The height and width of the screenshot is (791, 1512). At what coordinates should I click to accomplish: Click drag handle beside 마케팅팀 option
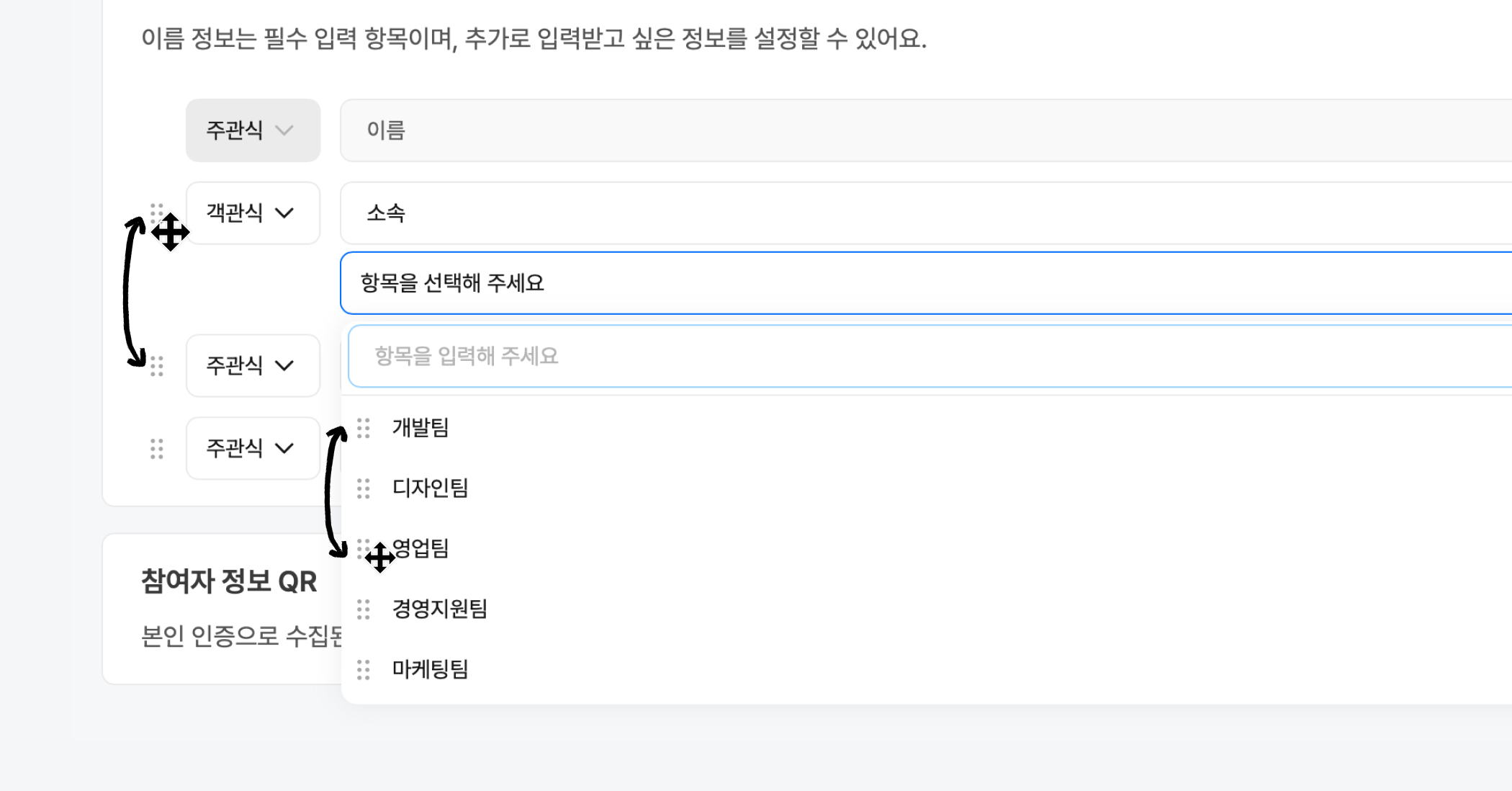(x=364, y=670)
